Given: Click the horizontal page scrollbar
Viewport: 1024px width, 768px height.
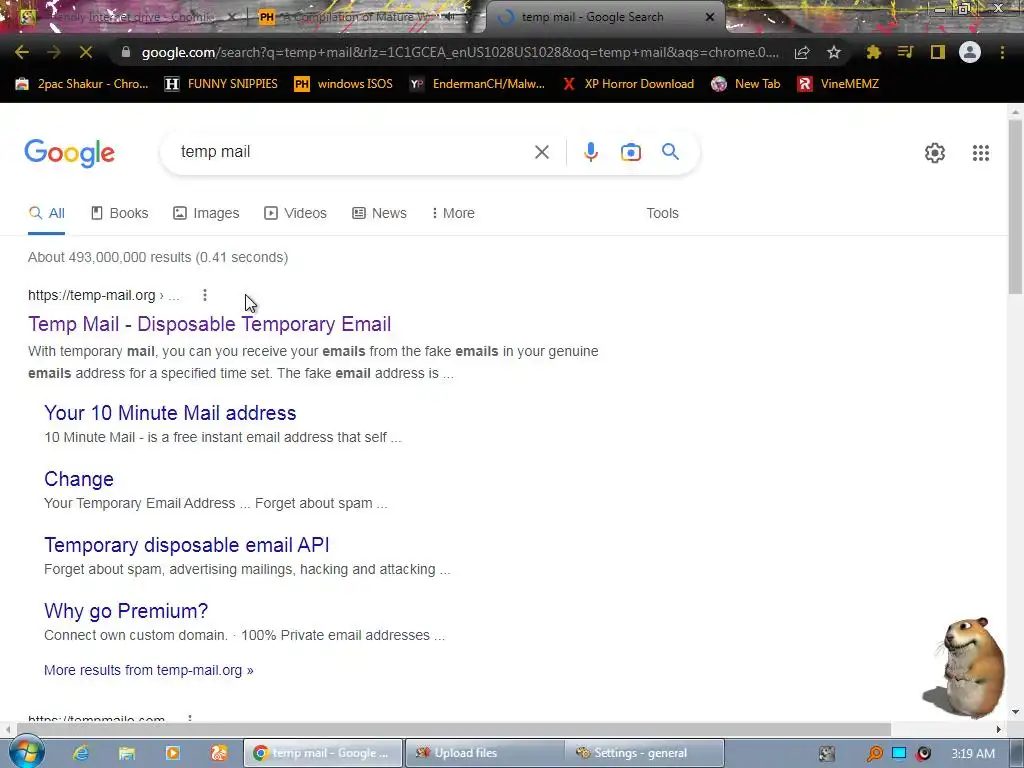Looking at the screenshot, I should pos(454,729).
